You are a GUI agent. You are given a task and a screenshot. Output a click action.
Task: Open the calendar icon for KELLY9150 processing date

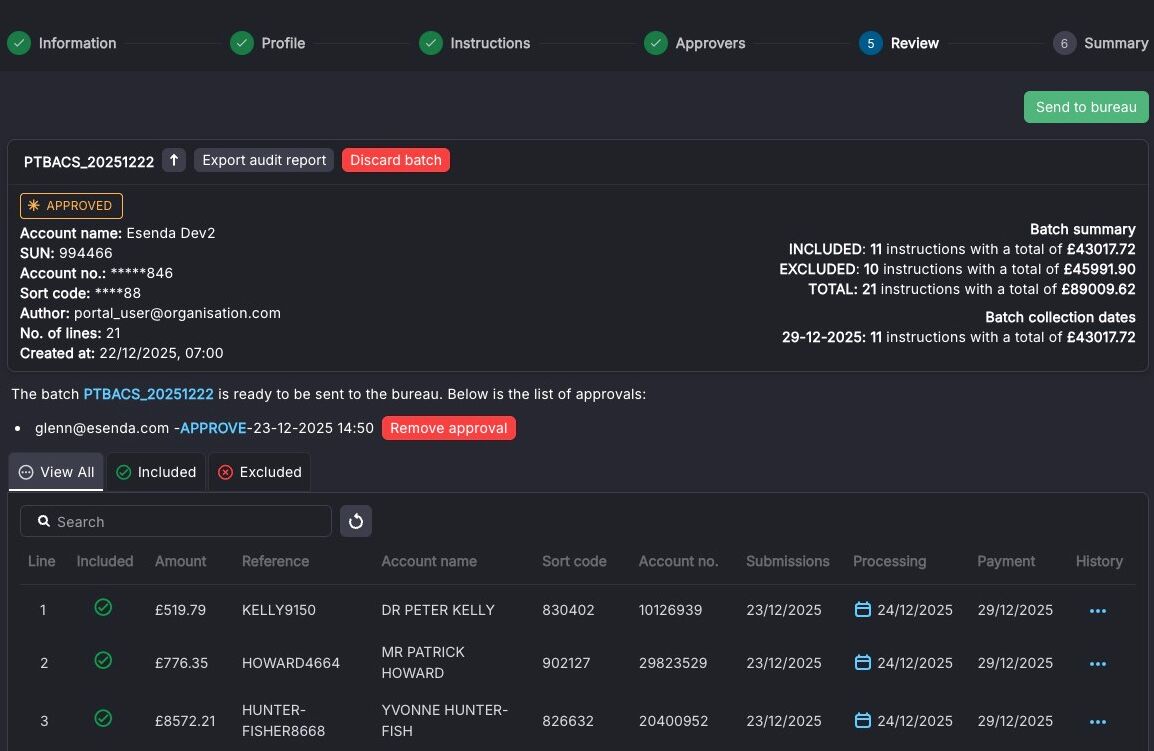(863, 610)
